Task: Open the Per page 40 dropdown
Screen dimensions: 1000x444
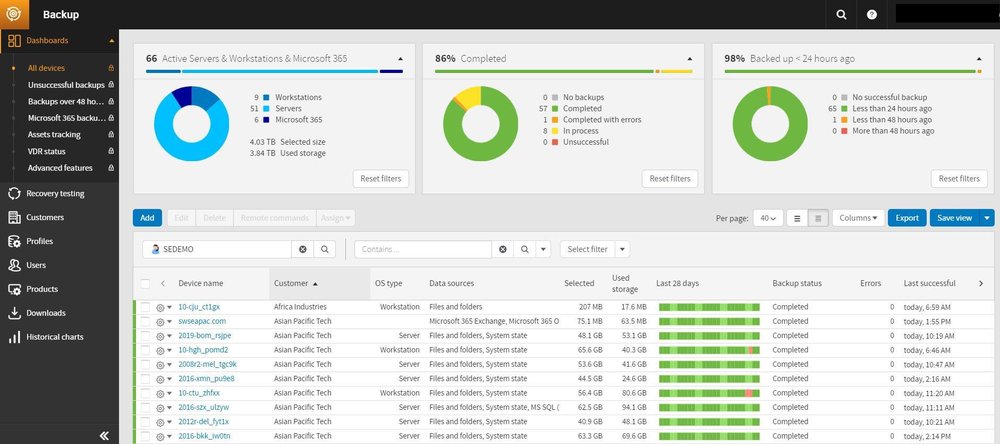Action: [768, 218]
